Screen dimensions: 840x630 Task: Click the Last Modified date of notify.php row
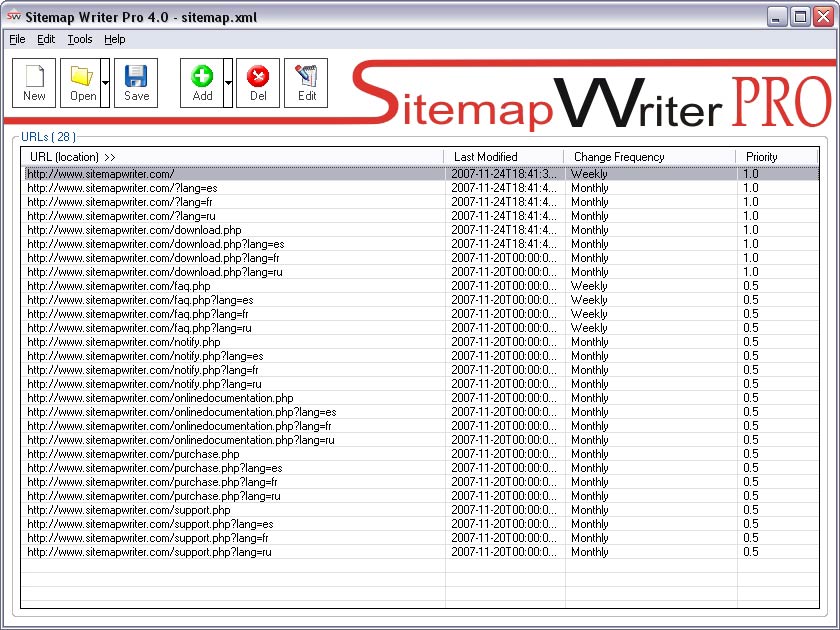(504, 342)
